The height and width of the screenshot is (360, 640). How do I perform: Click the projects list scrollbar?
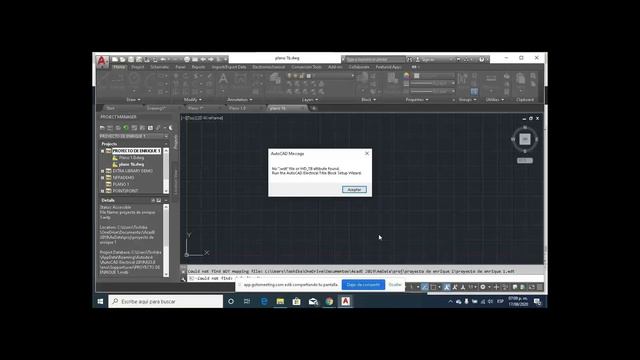pos(166,171)
